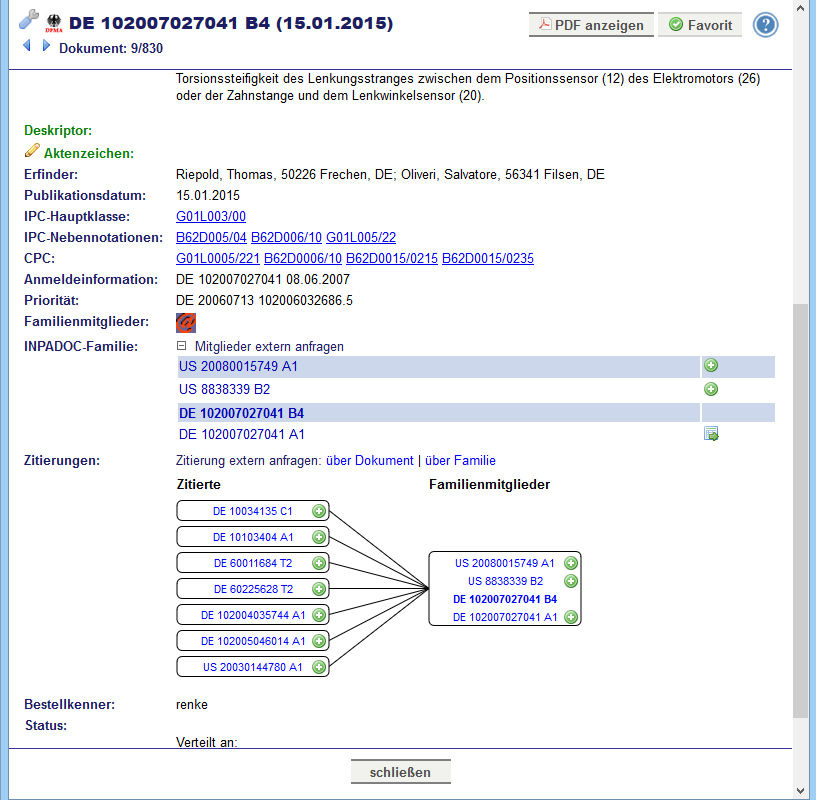This screenshot has width=816, height=800.
Task: Click the schließen button
Action: tap(401, 772)
